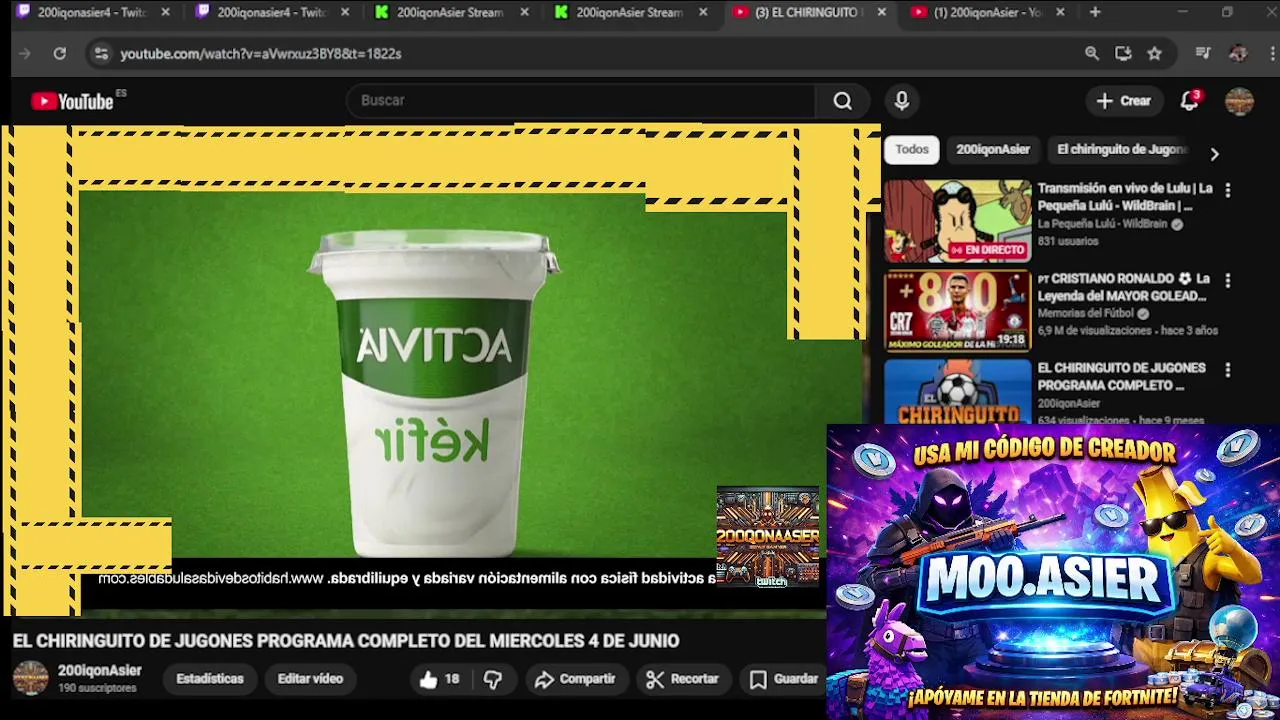
Task: Open browser zoom magnifier icon
Action: pyautogui.click(x=1092, y=53)
